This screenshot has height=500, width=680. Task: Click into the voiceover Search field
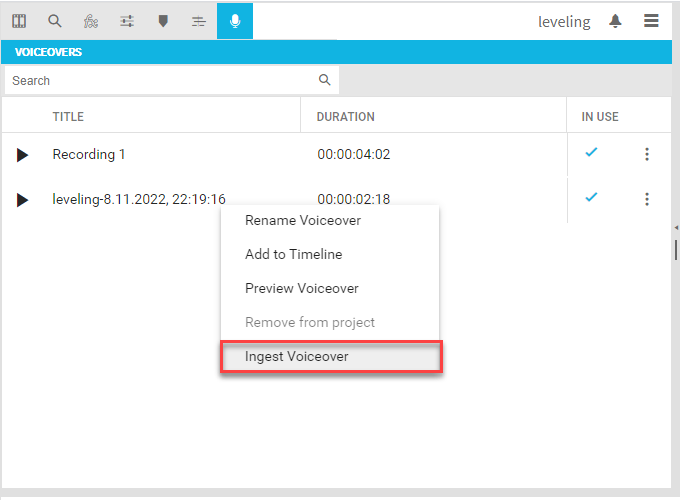[160, 80]
